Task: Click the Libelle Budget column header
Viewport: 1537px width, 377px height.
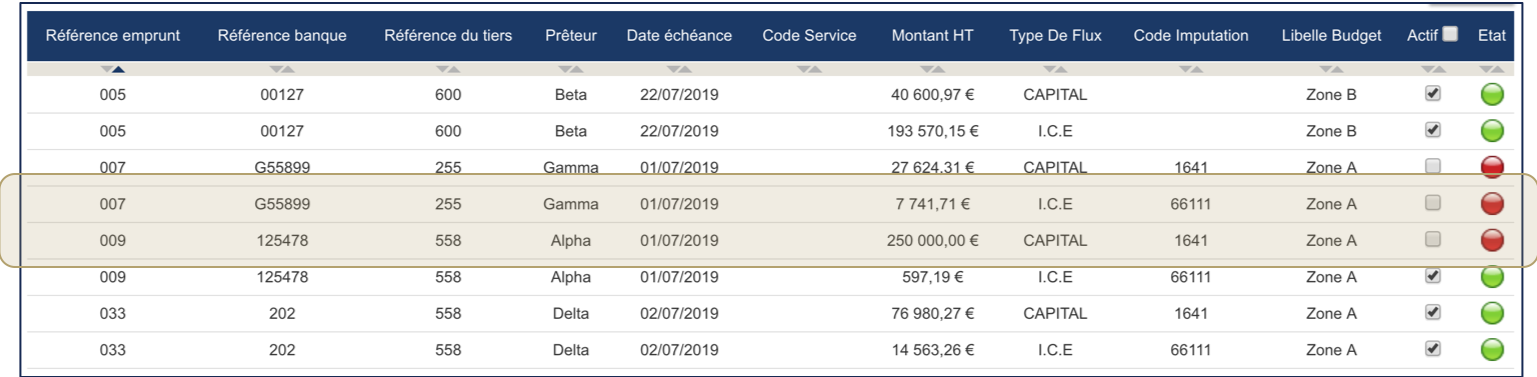Action: click(1331, 36)
